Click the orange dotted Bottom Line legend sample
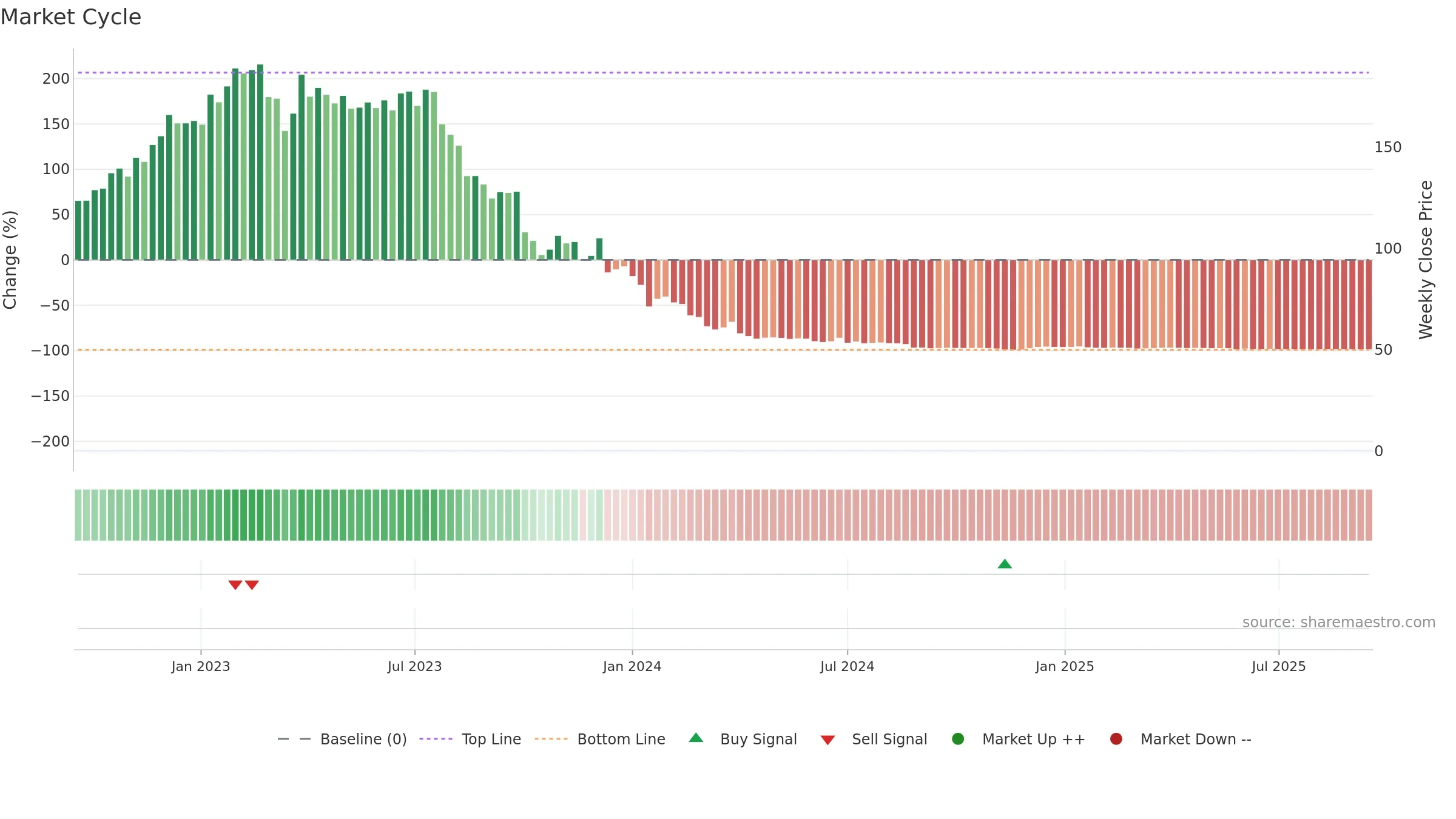 click(x=551, y=739)
